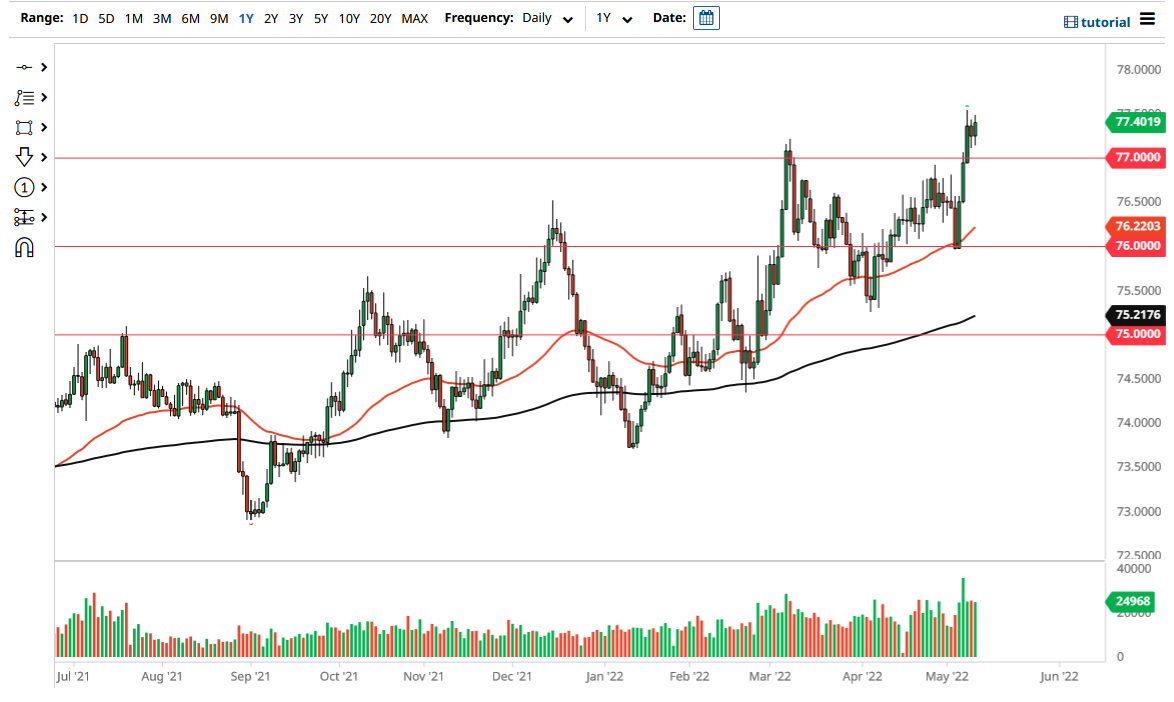Click the 76.2203 moving average label
The width and height of the screenshot is (1174, 702).
pos(1136,225)
